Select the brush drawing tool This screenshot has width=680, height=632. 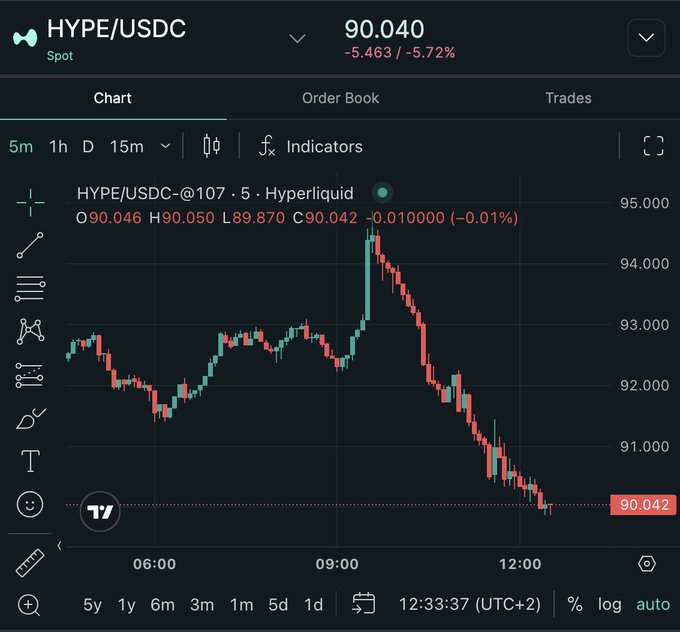[30, 419]
